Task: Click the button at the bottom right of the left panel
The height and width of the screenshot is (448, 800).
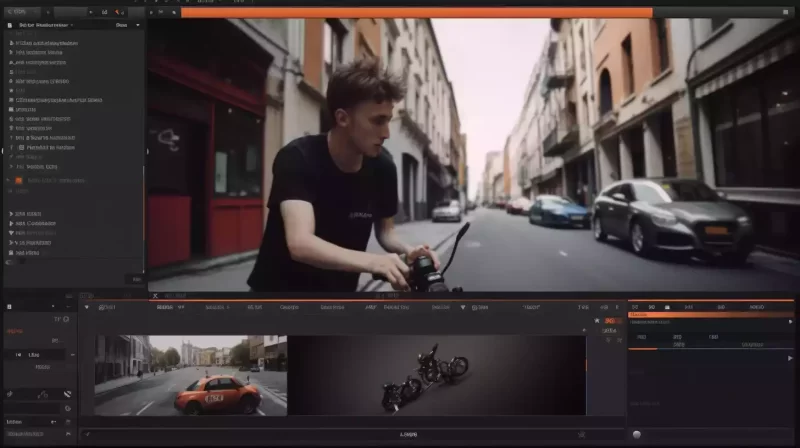Action: [136, 279]
